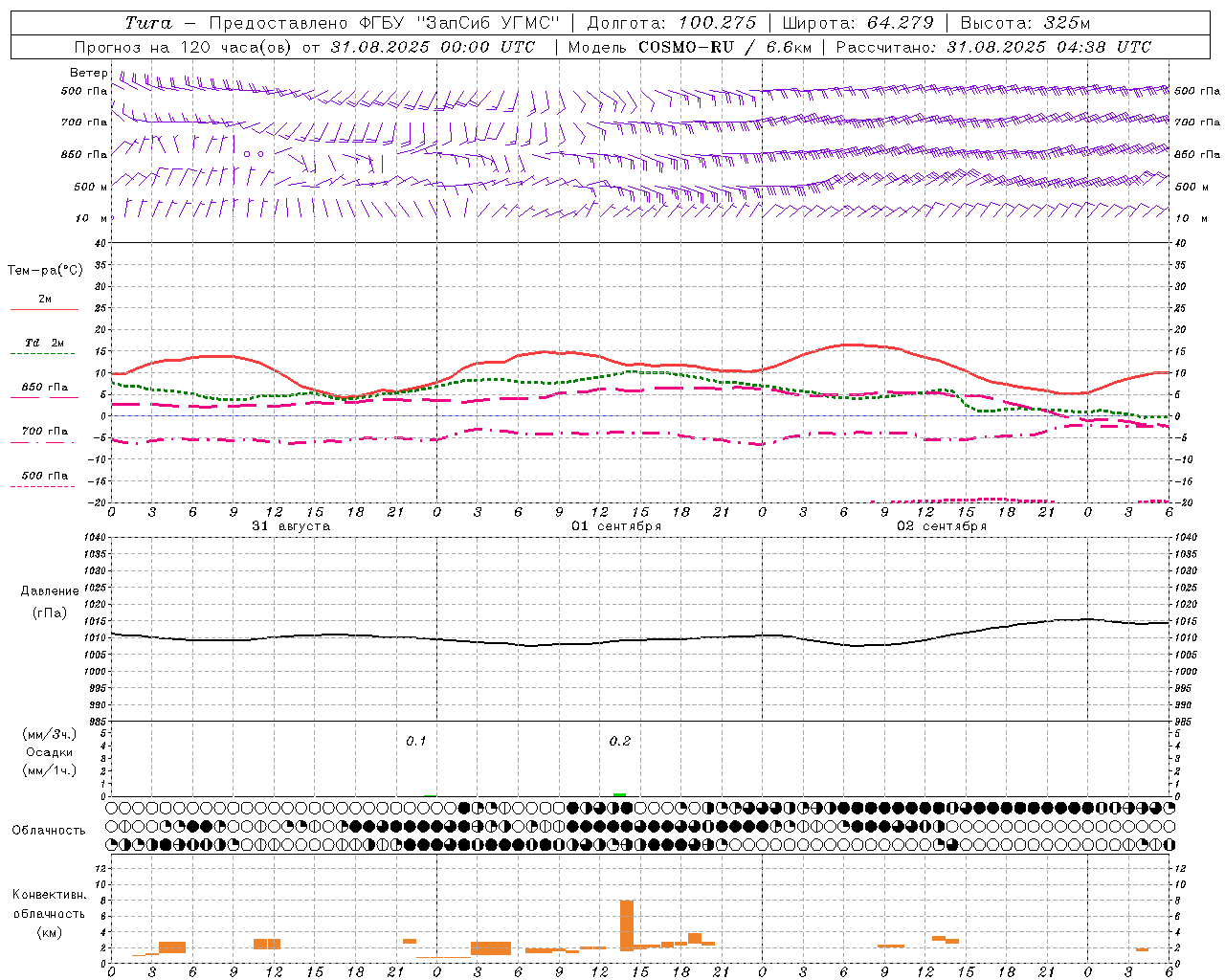This screenshot has height=980, width=1225.
Task: Click the "01 сентября" date label
Action: (x=616, y=526)
